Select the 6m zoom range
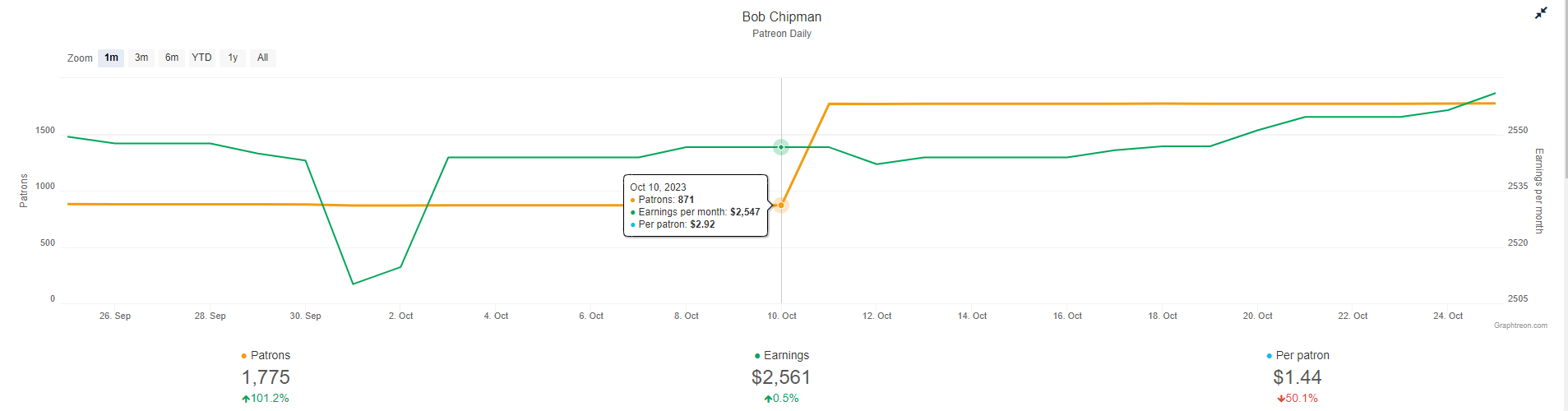Viewport: 1568px width, 411px height. pos(172,58)
